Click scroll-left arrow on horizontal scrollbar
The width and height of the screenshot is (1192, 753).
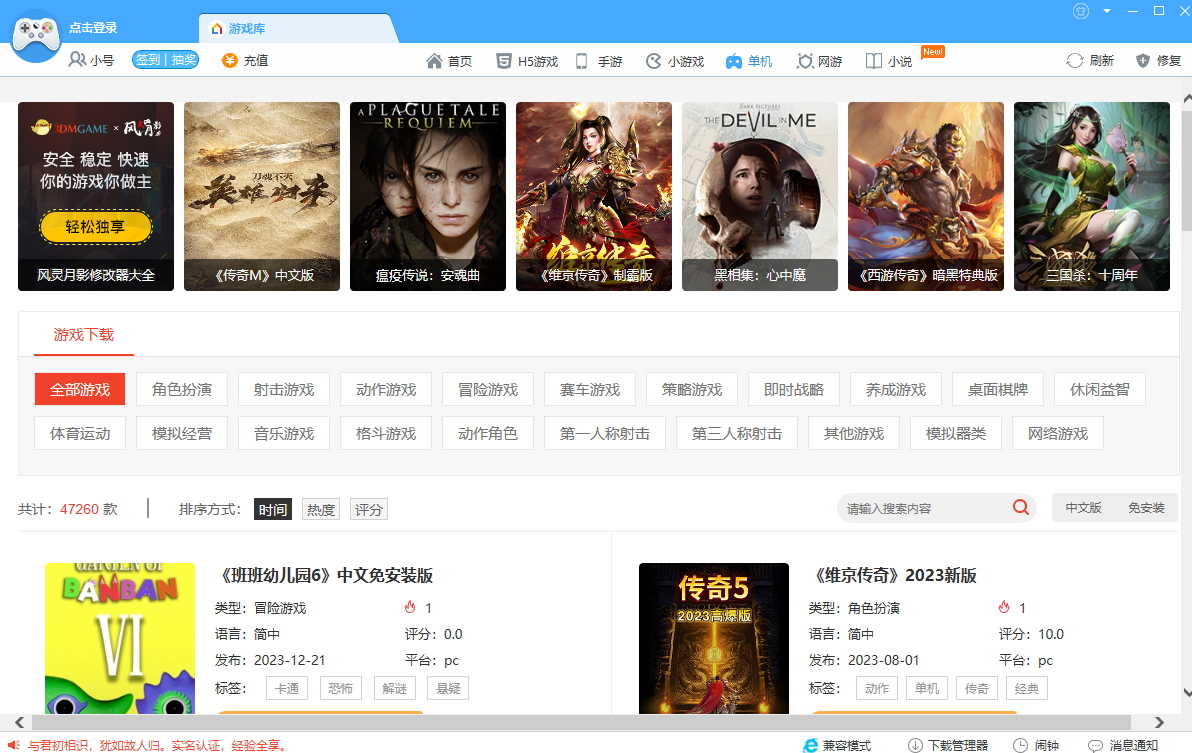(20, 722)
